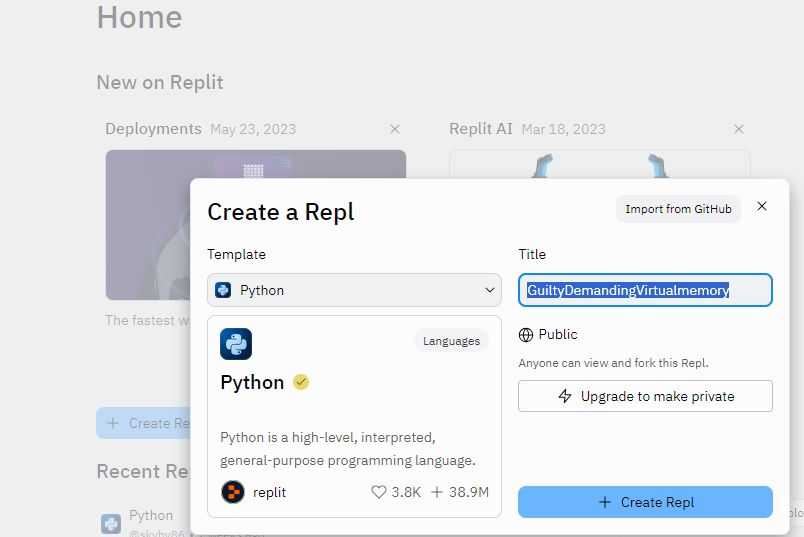Click the Python icon in template dropdown
This screenshot has width=804, height=537.
(x=223, y=290)
